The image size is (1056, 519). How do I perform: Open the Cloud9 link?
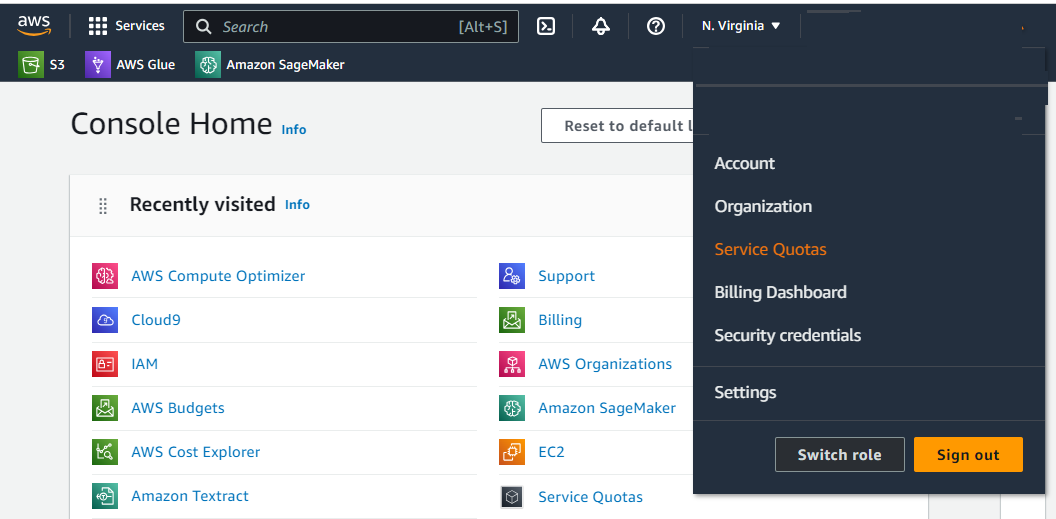click(x=156, y=320)
